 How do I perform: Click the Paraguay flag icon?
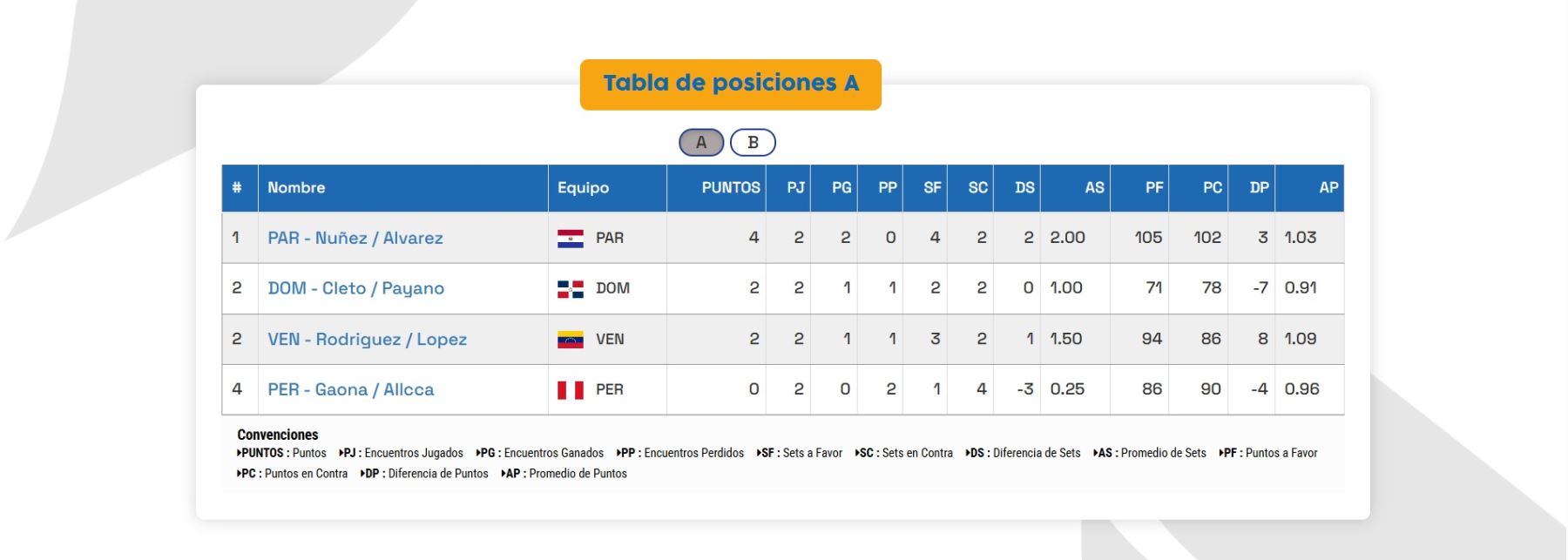pos(570,238)
